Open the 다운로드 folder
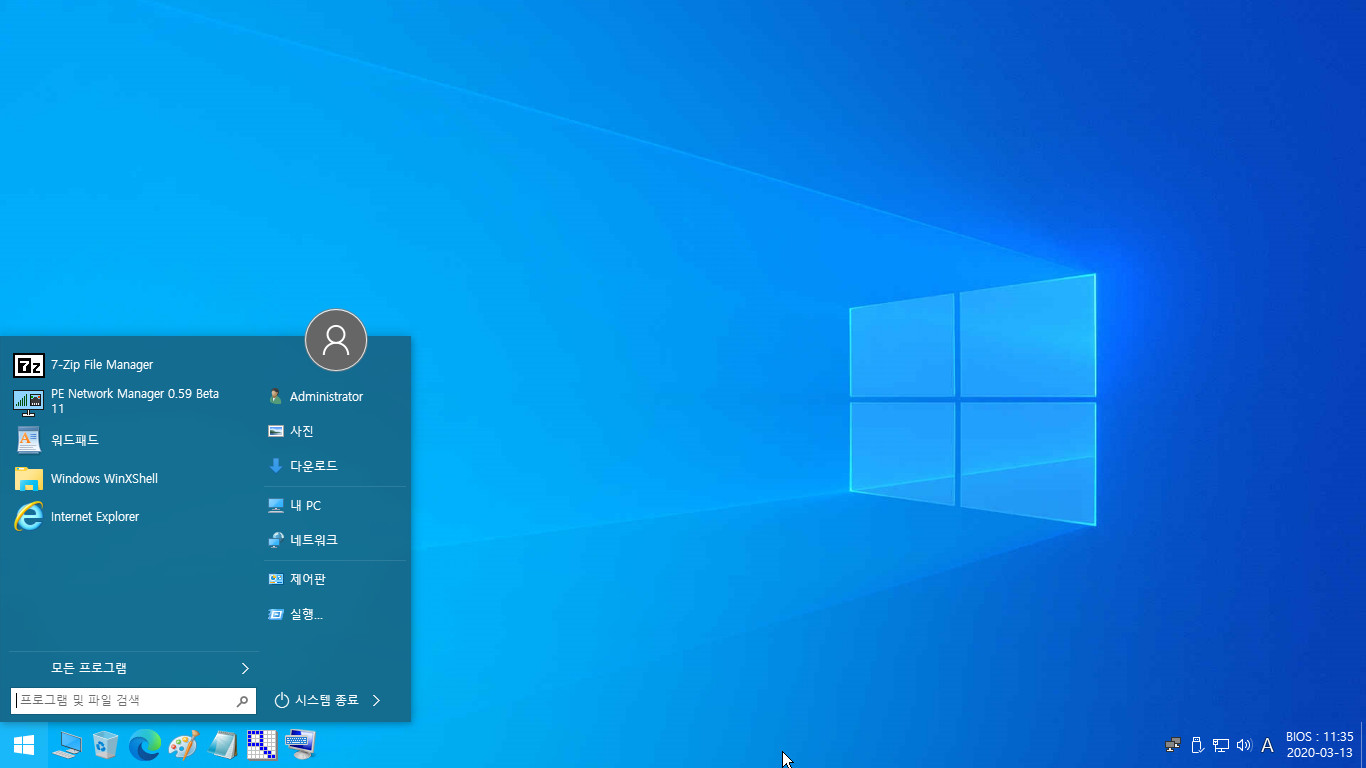This screenshot has width=1366, height=768. [x=335, y=466]
